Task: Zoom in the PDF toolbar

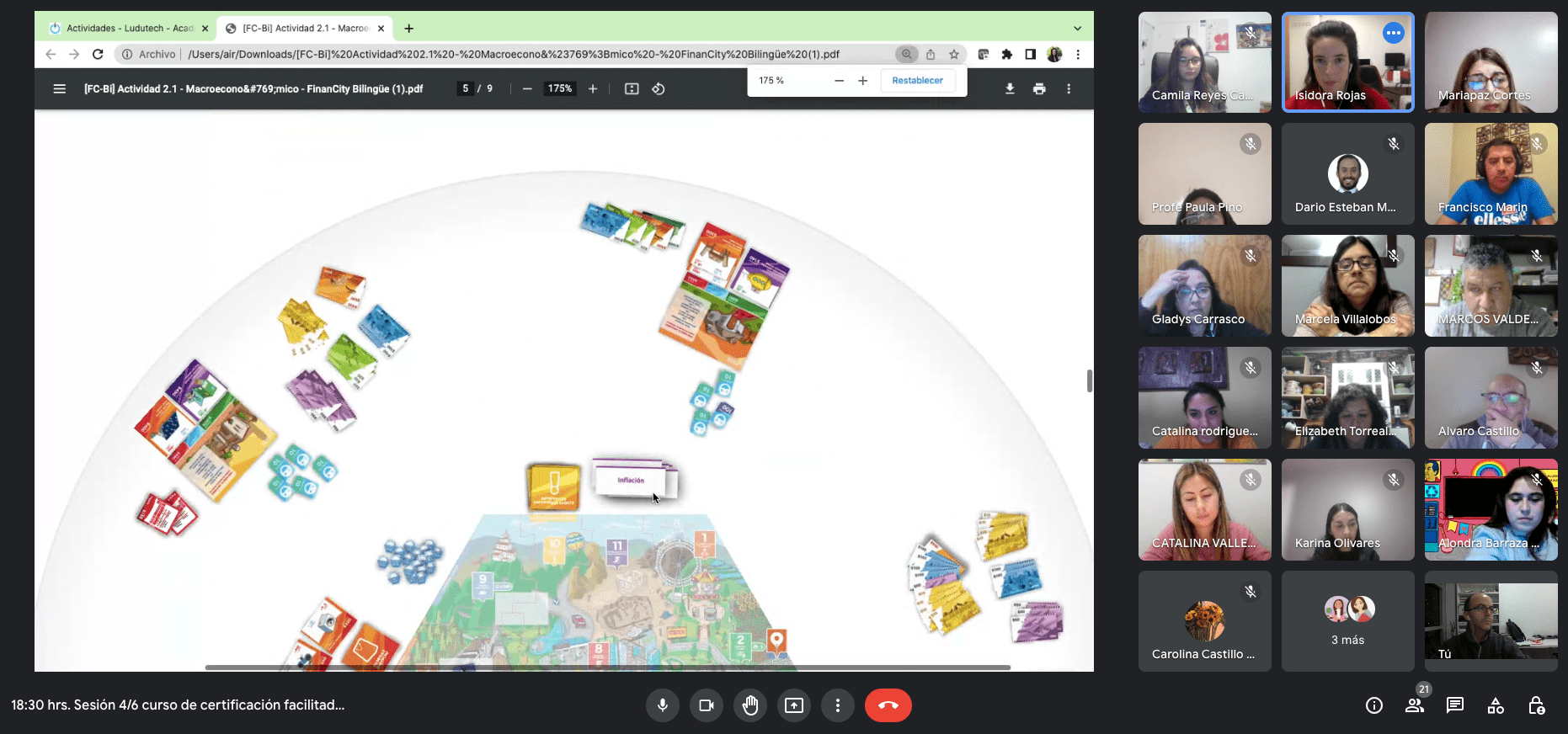Action: click(x=593, y=88)
